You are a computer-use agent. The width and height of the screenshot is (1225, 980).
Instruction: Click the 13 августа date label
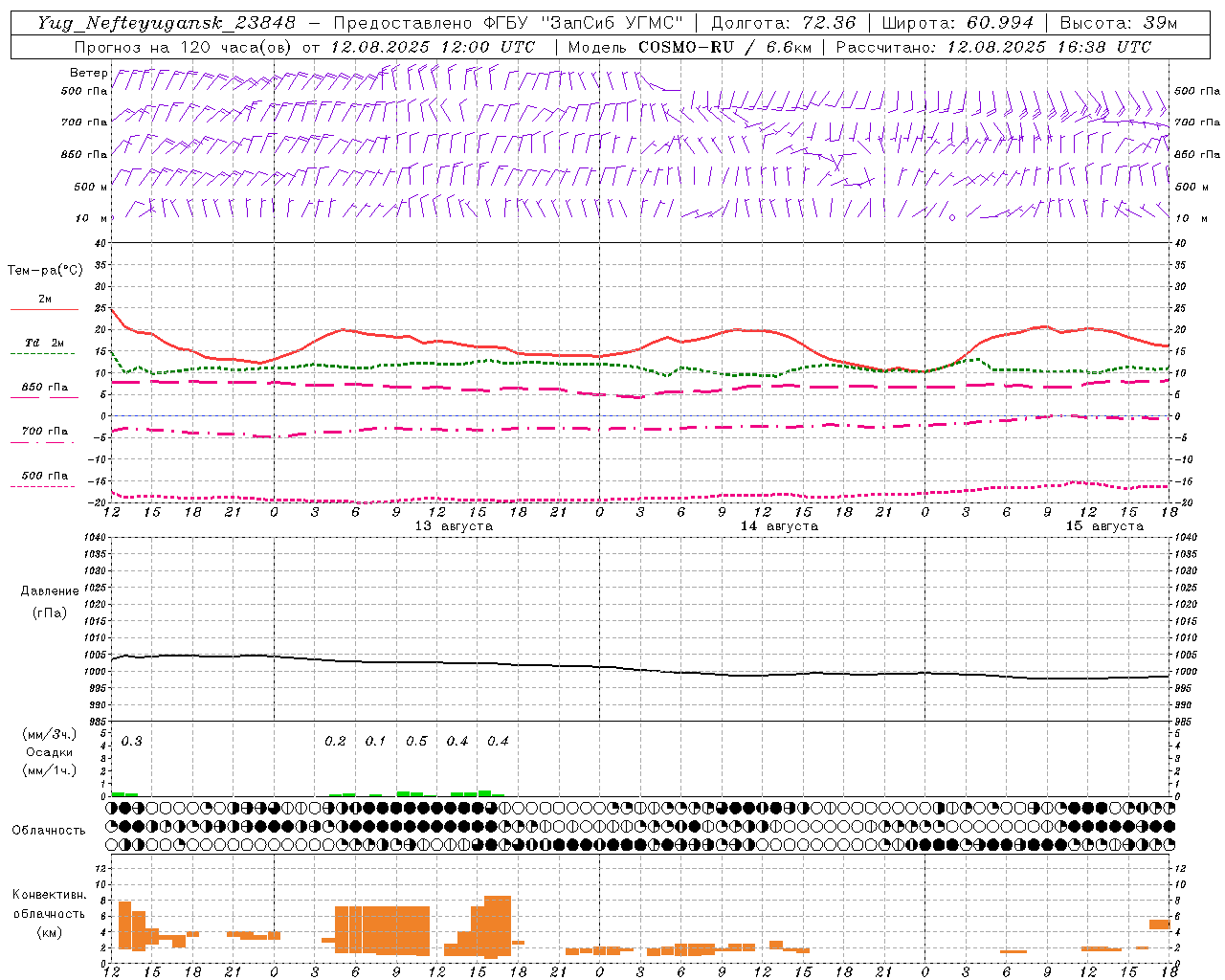454,526
